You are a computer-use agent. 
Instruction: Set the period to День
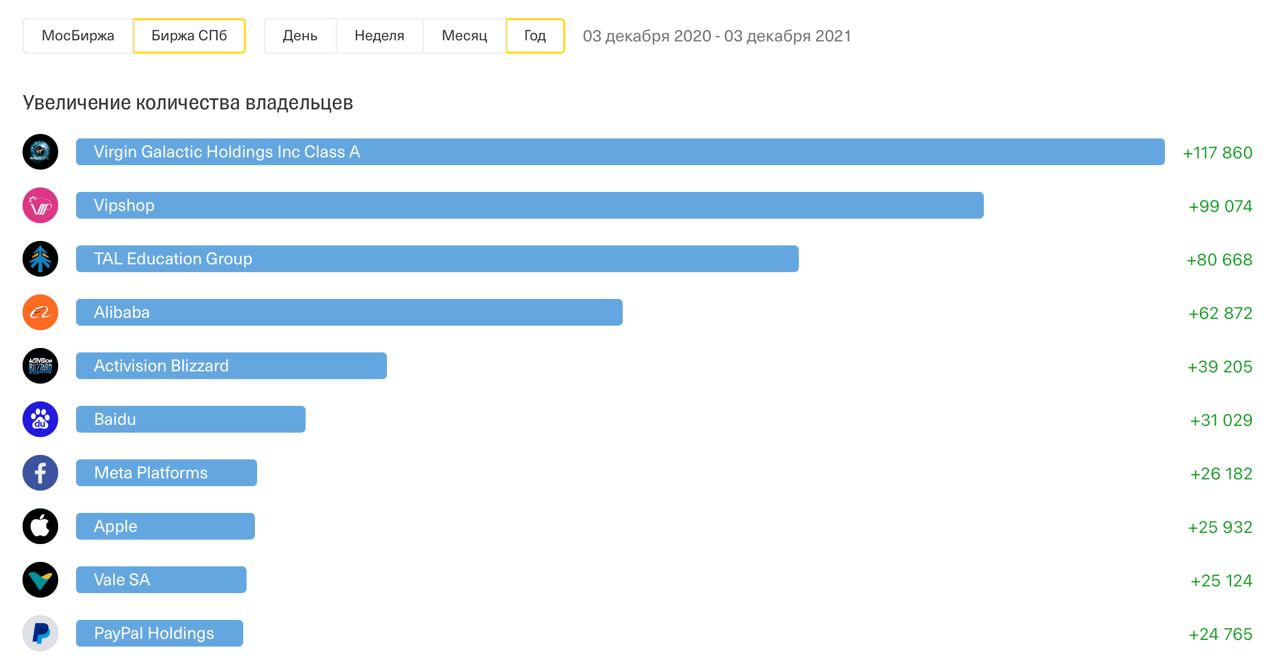[x=300, y=36]
